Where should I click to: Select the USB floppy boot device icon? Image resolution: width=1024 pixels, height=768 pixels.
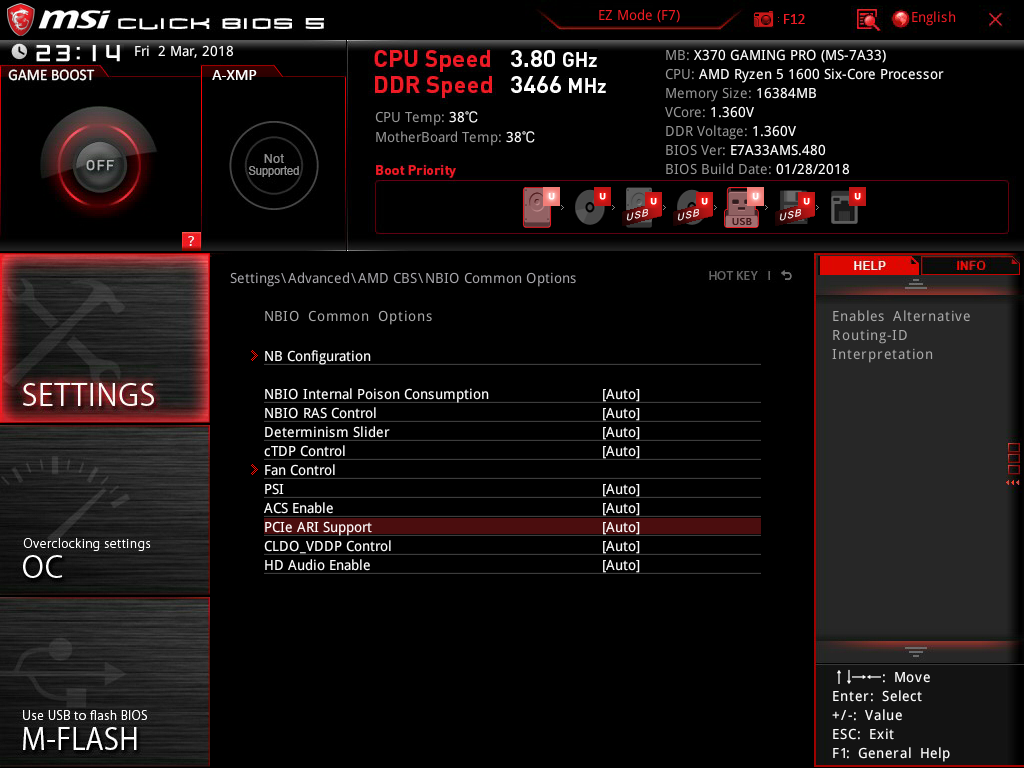(x=794, y=208)
